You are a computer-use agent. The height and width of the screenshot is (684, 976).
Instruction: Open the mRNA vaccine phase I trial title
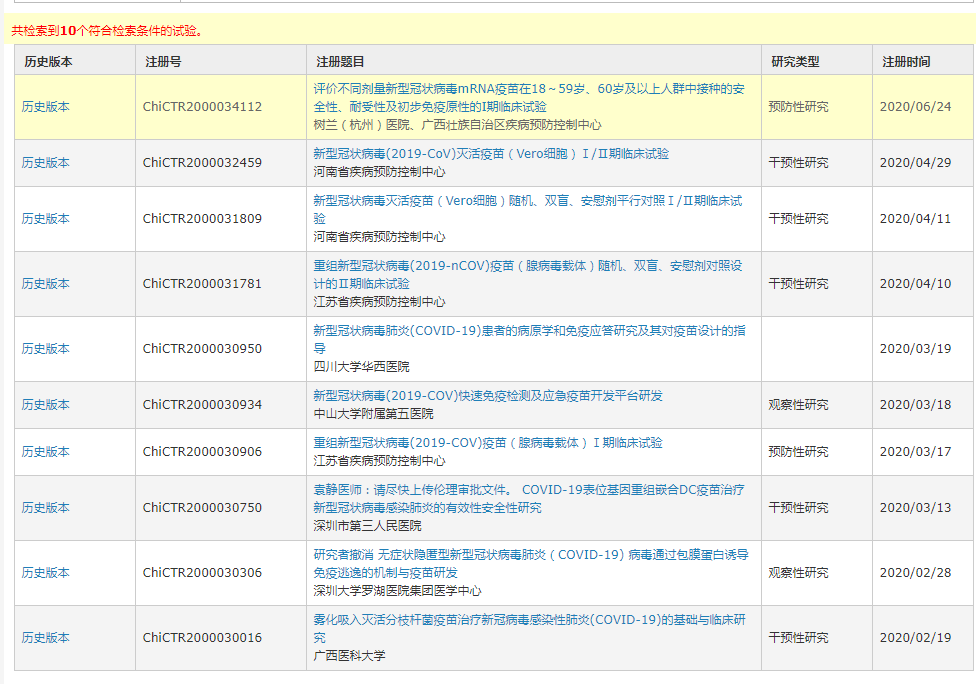(528, 97)
